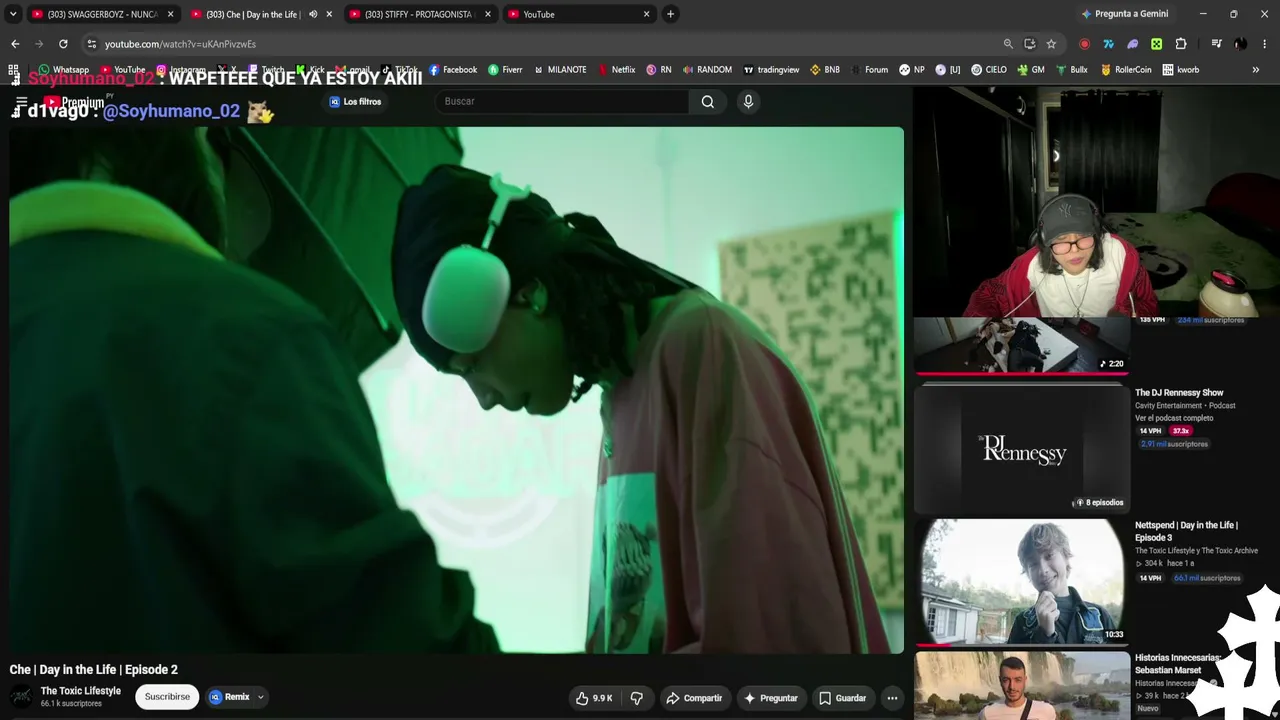Open The DJ Rennessy Show title link

1179,393
